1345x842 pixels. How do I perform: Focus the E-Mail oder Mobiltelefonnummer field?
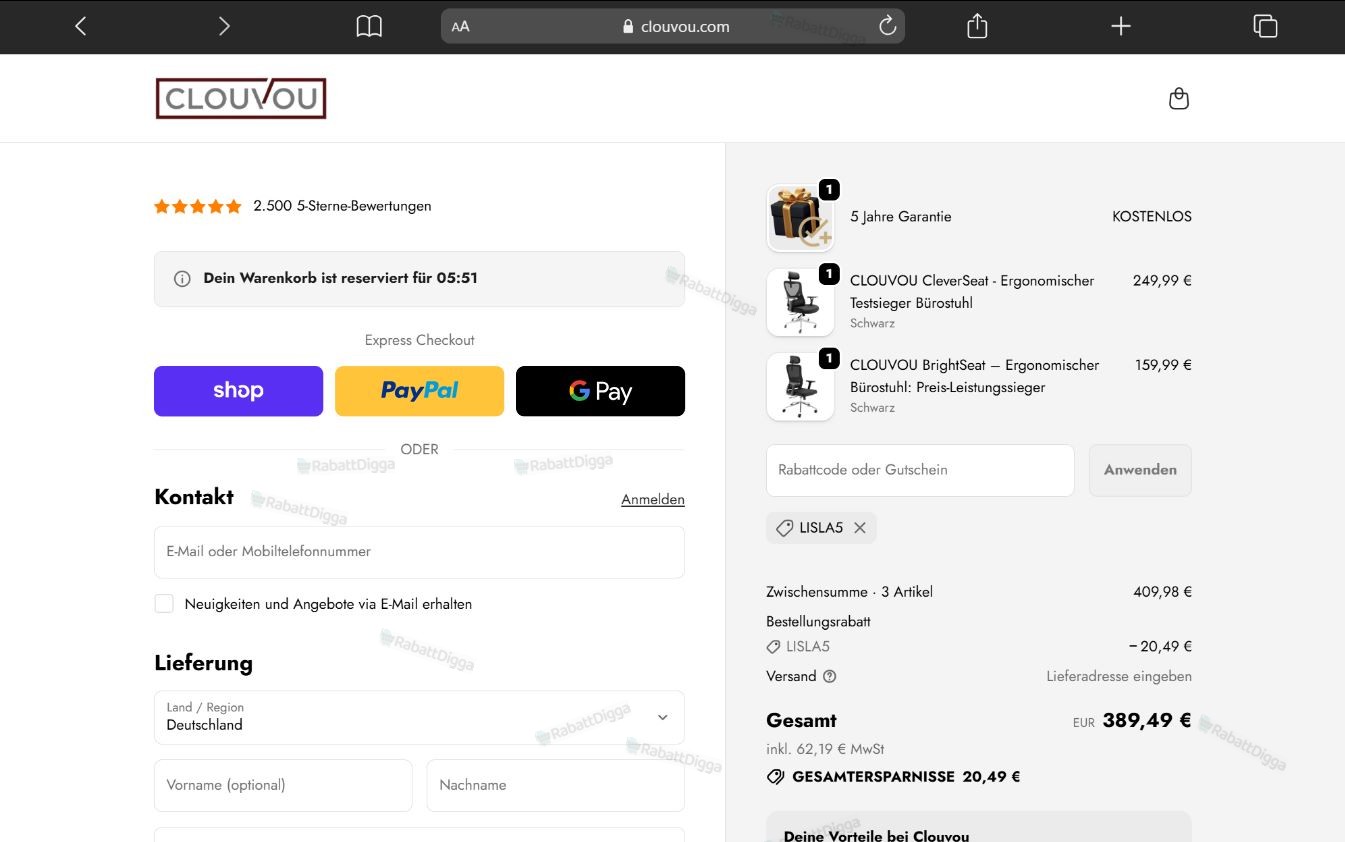tap(419, 552)
